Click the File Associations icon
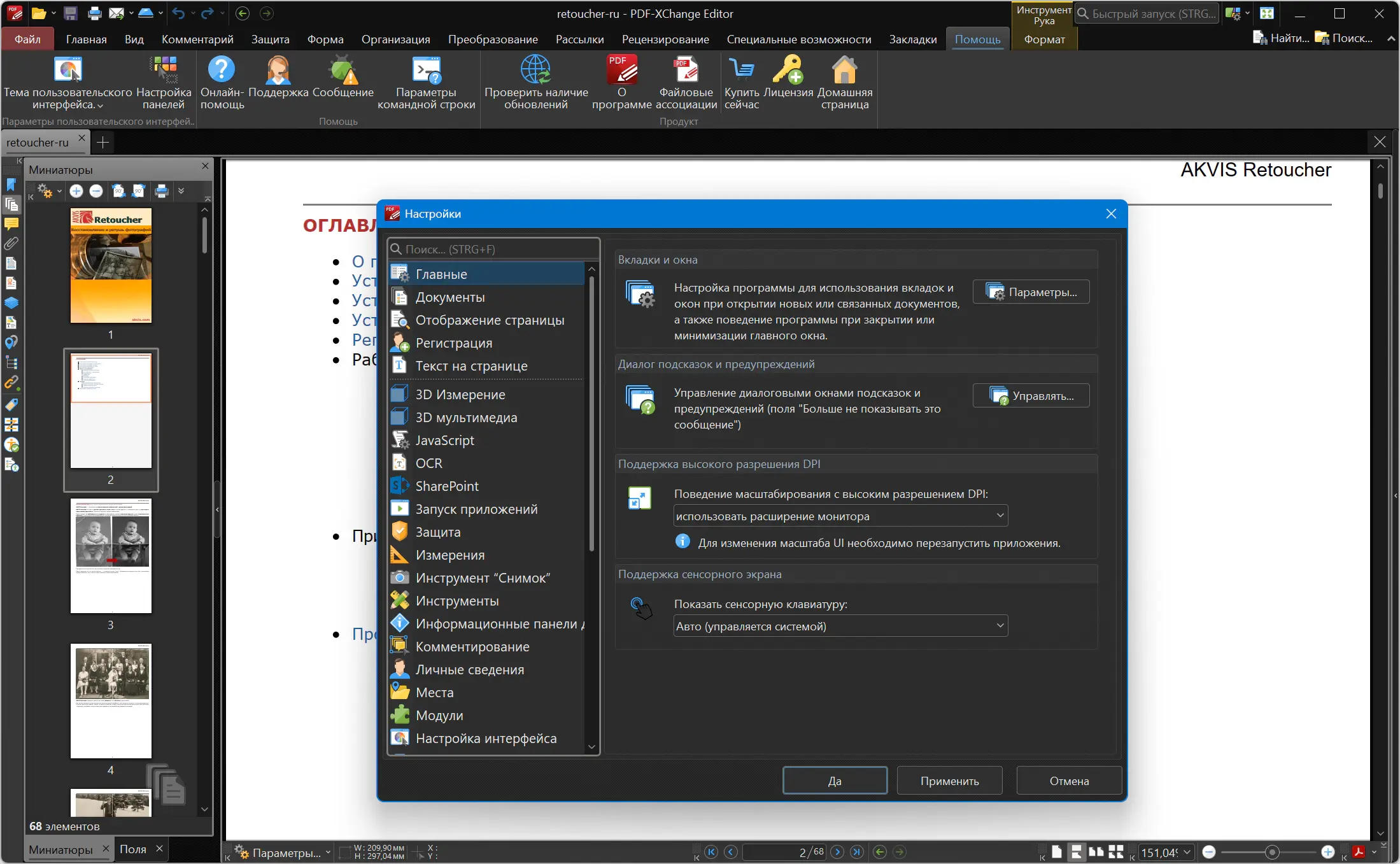This screenshot has height=864, width=1400. (686, 70)
